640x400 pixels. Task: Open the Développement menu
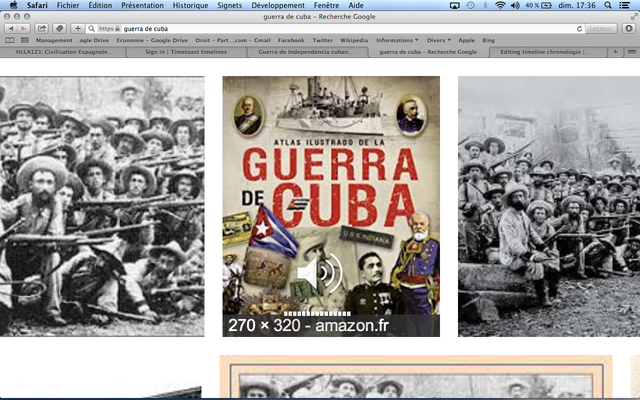click(278, 5)
